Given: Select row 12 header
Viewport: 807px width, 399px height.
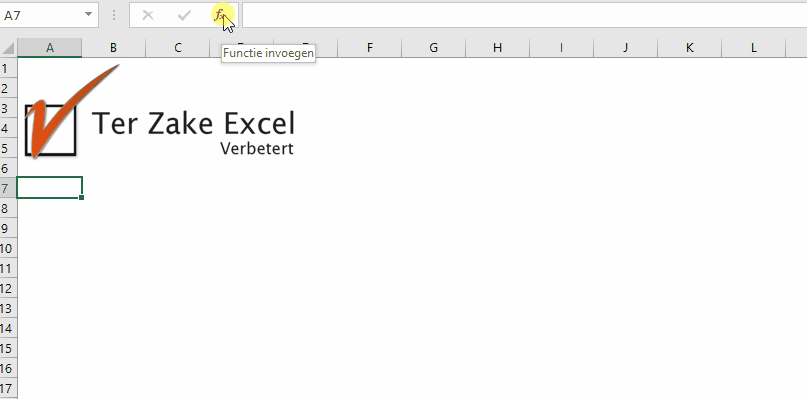Looking at the screenshot, I should pos(8,288).
